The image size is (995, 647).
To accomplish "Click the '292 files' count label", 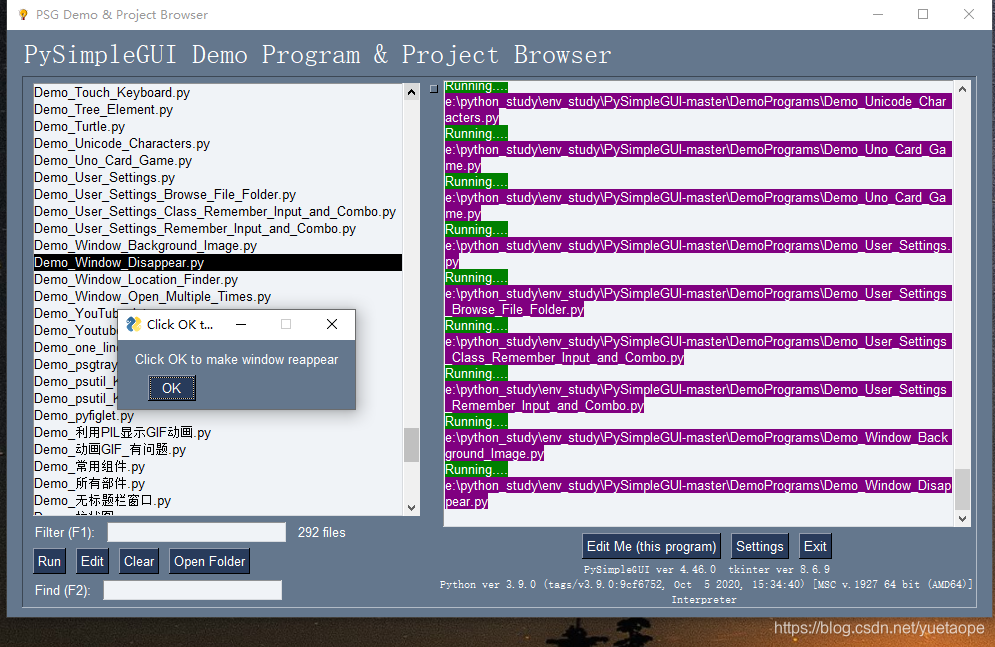I will (322, 533).
